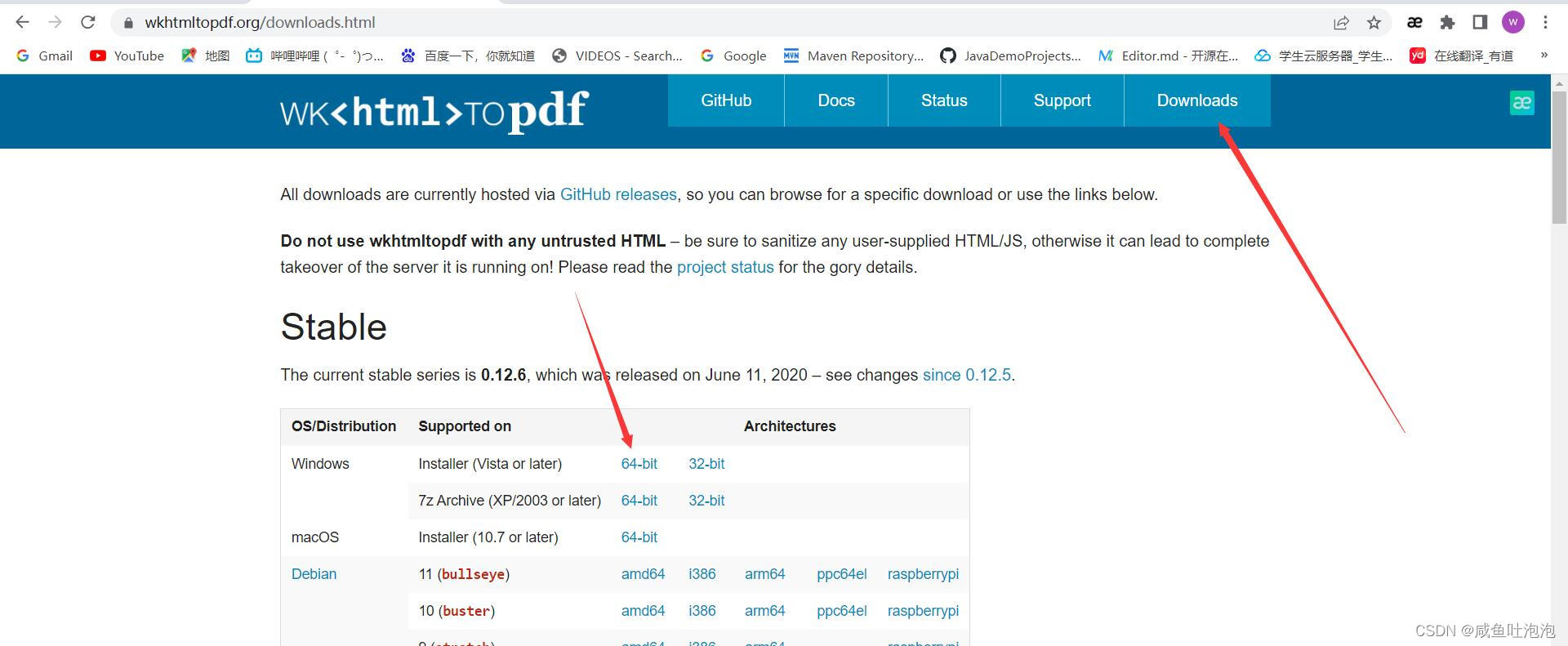Click the macOS row label

(x=315, y=537)
